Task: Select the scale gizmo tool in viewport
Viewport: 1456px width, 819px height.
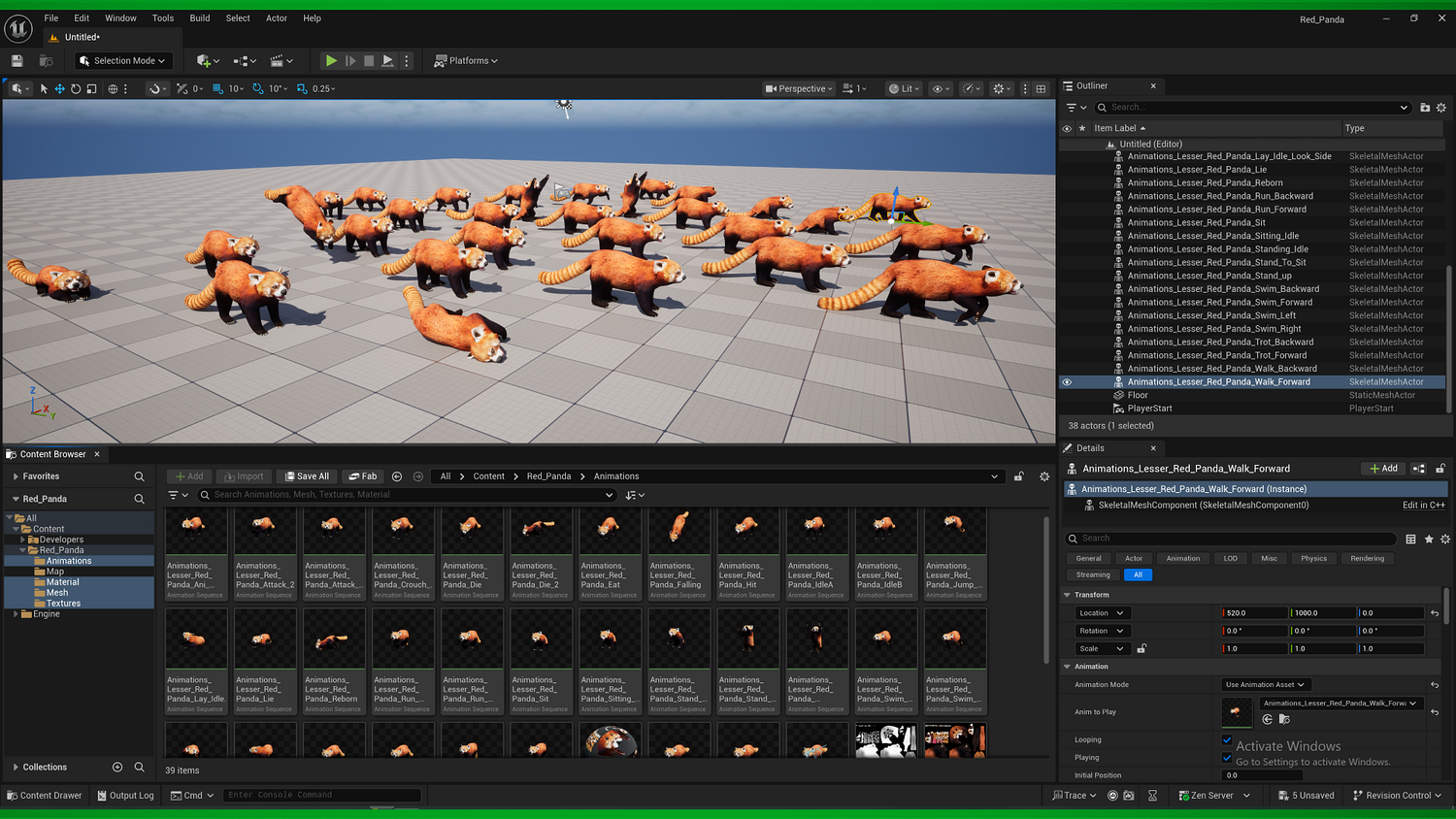Action: pyautogui.click(x=91, y=88)
